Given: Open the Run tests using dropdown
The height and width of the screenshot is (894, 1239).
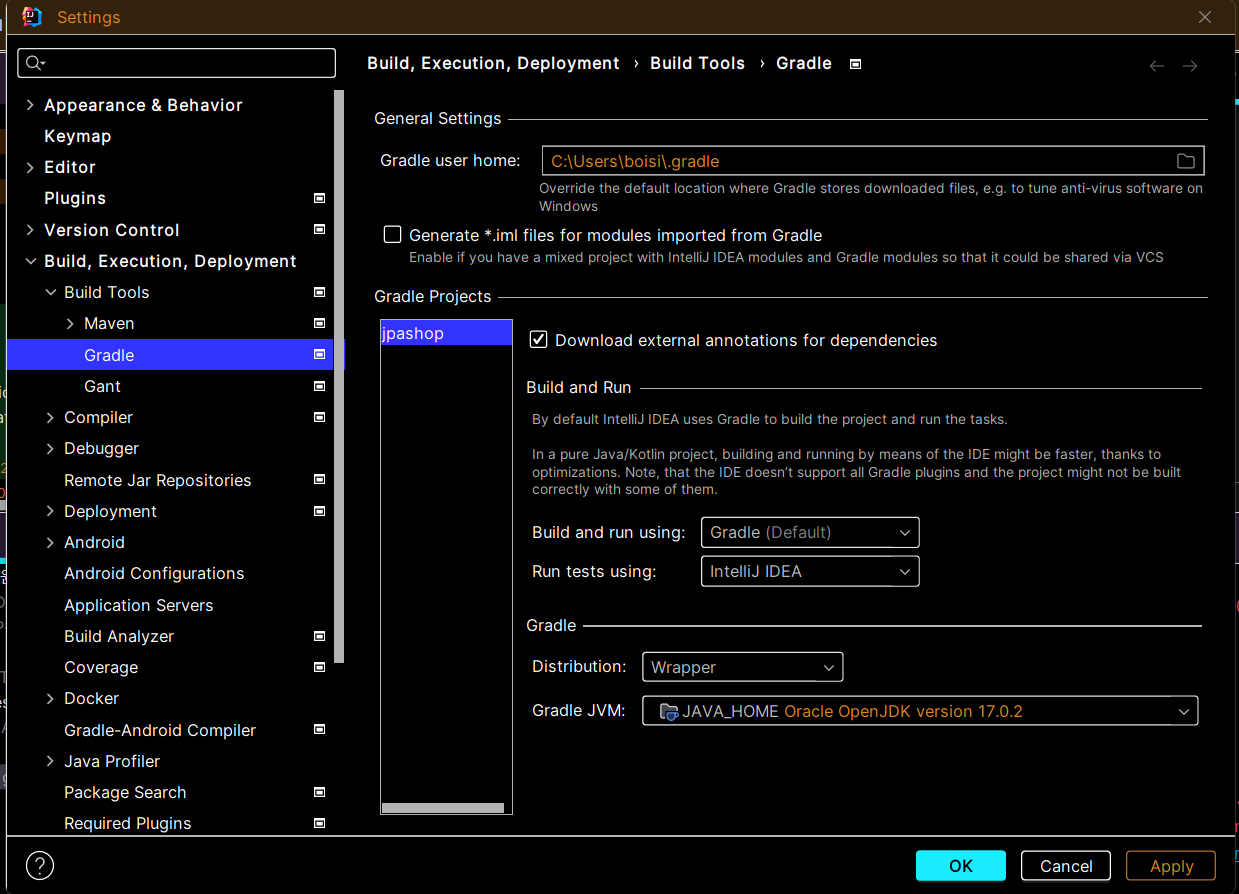Looking at the screenshot, I should (810, 571).
